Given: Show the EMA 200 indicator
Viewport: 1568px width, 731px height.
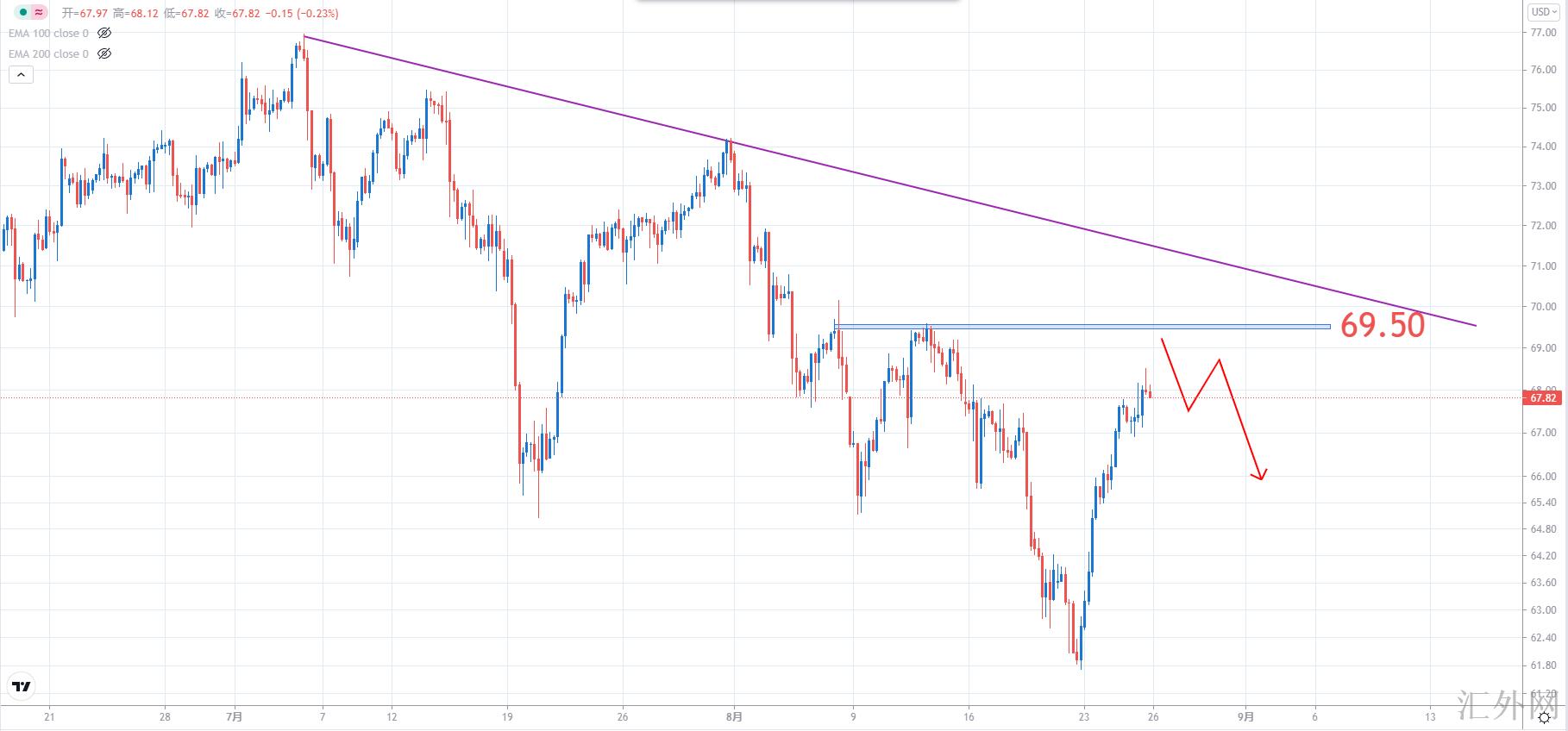Looking at the screenshot, I should click(x=104, y=53).
